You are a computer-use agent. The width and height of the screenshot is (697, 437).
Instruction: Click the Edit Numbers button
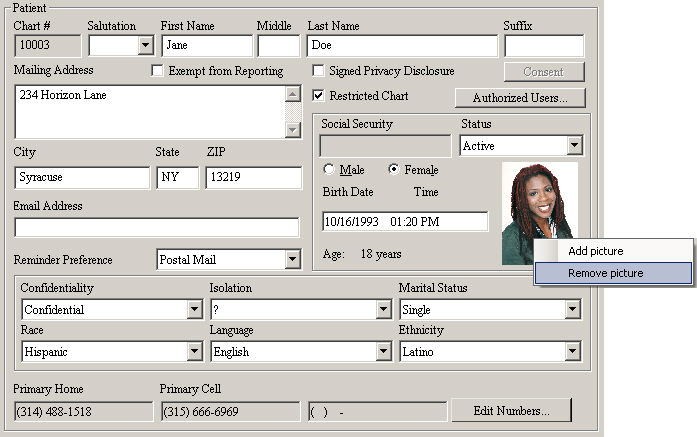click(511, 411)
